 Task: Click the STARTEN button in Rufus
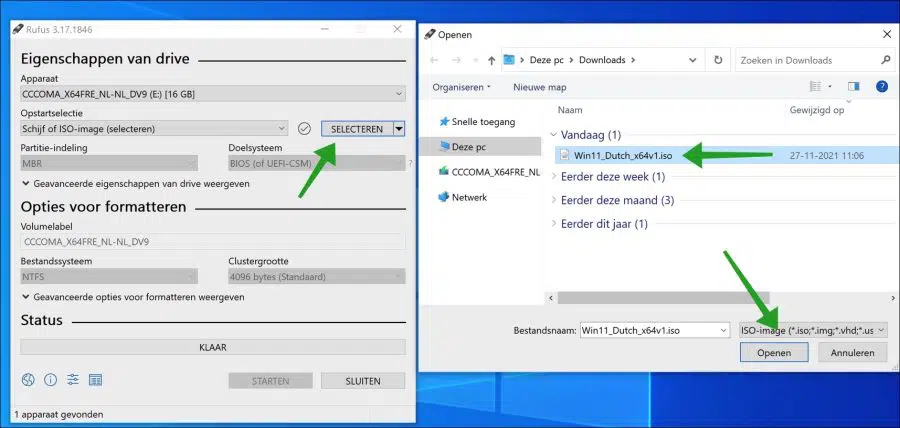270,381
